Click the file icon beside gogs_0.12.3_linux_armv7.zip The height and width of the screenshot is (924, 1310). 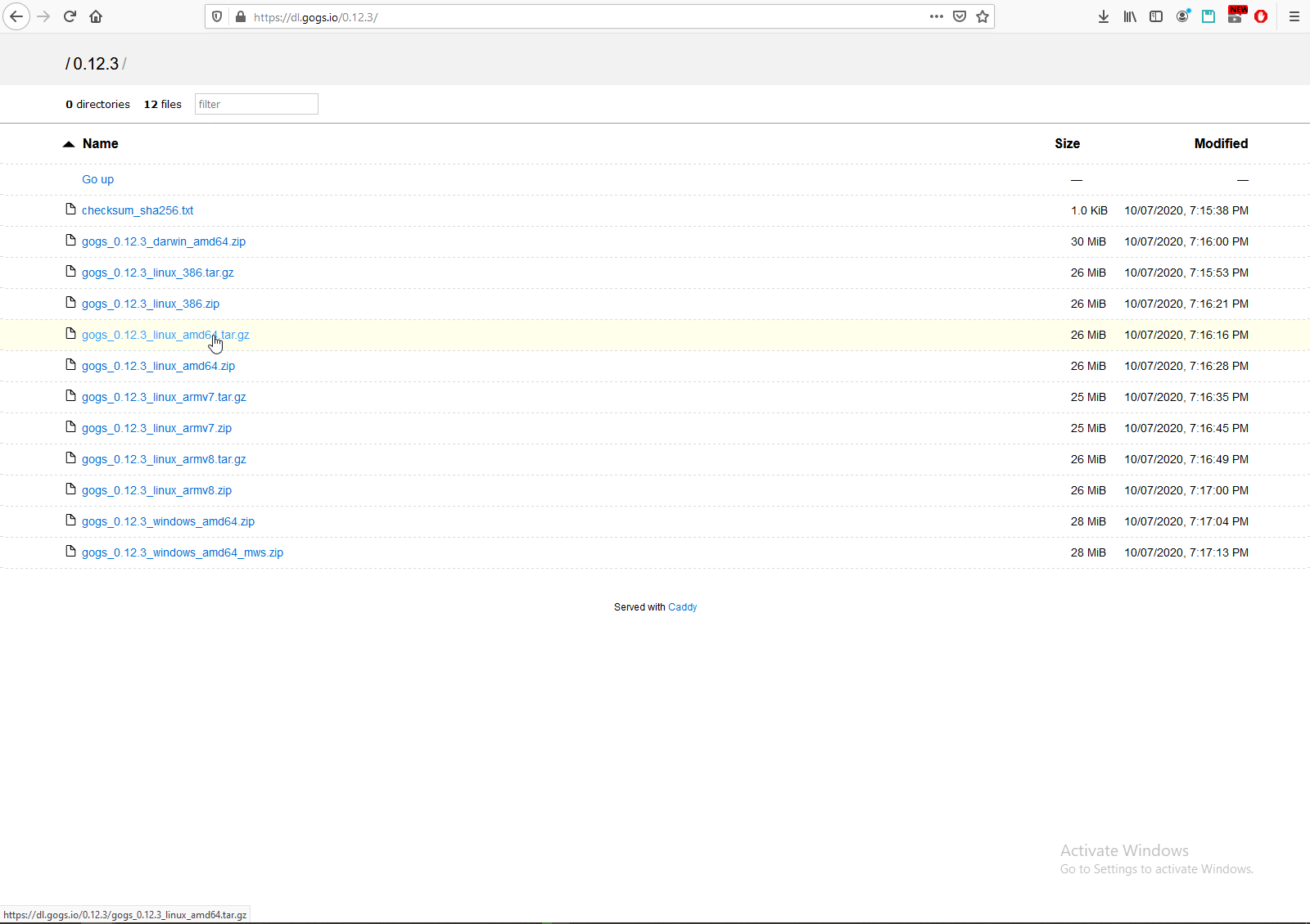(70, 427)
